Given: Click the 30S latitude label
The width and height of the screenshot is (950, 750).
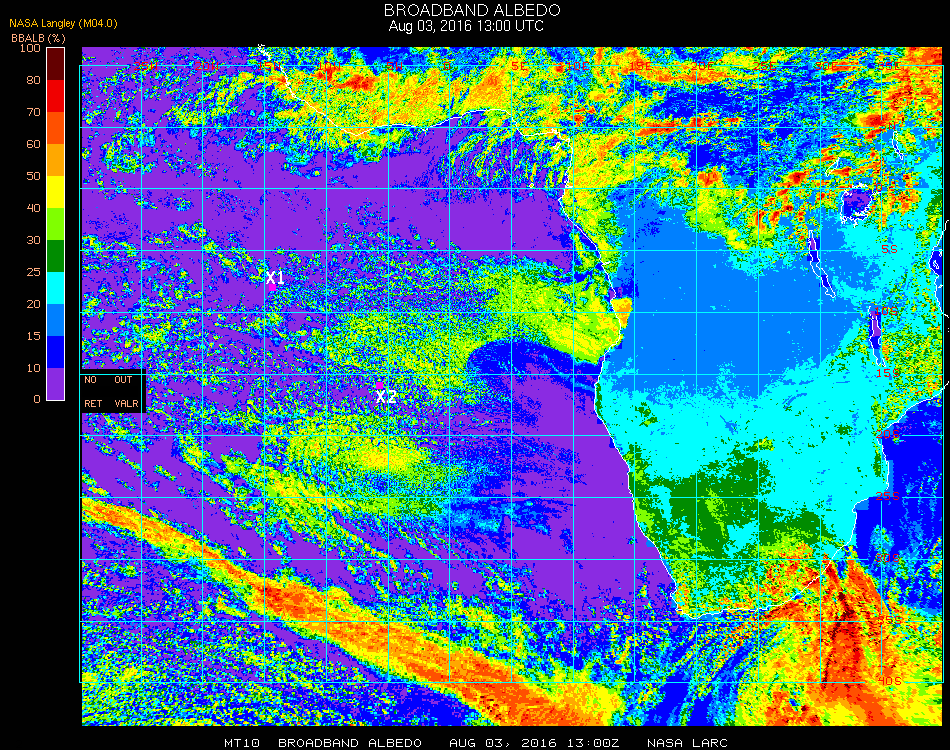Looking at the screenshot, I should coord(888,558).
